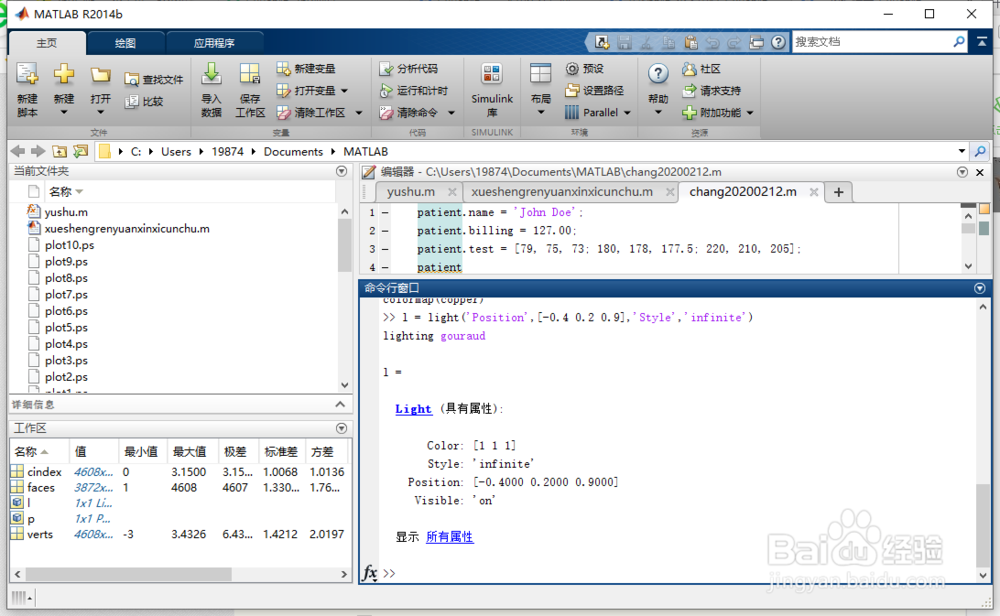Click Run and Time (运行和计时)
Screen dimensions: 1000x616
(413, 91)
